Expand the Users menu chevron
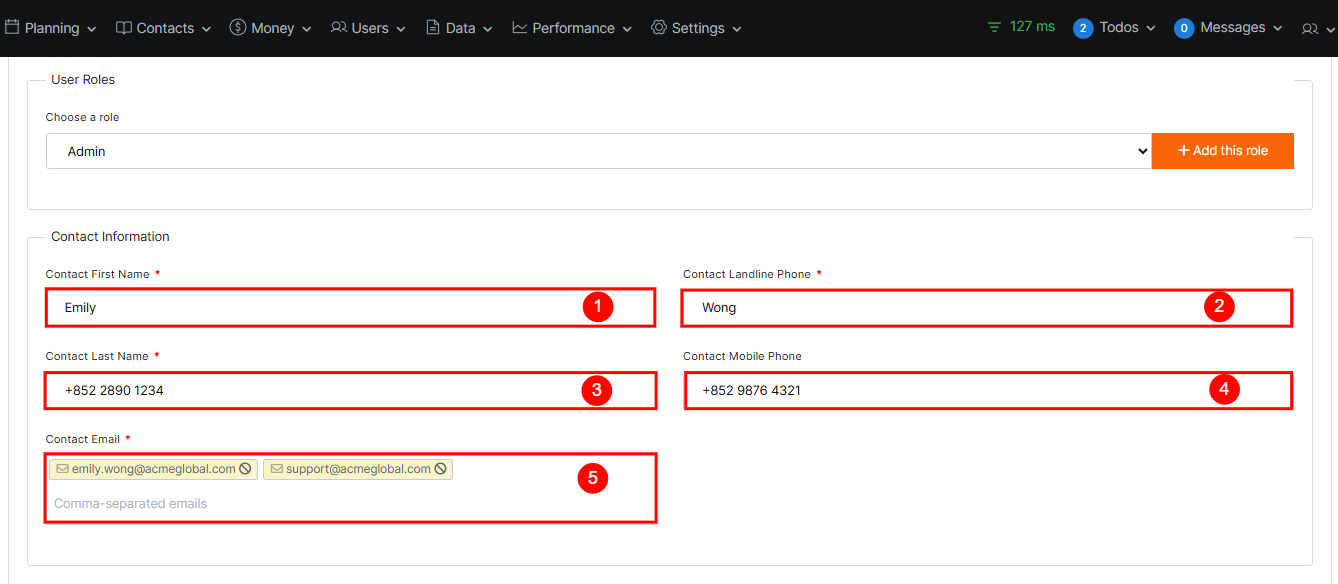This screenshot has height=584, width=1338. (x=401, y=29)
